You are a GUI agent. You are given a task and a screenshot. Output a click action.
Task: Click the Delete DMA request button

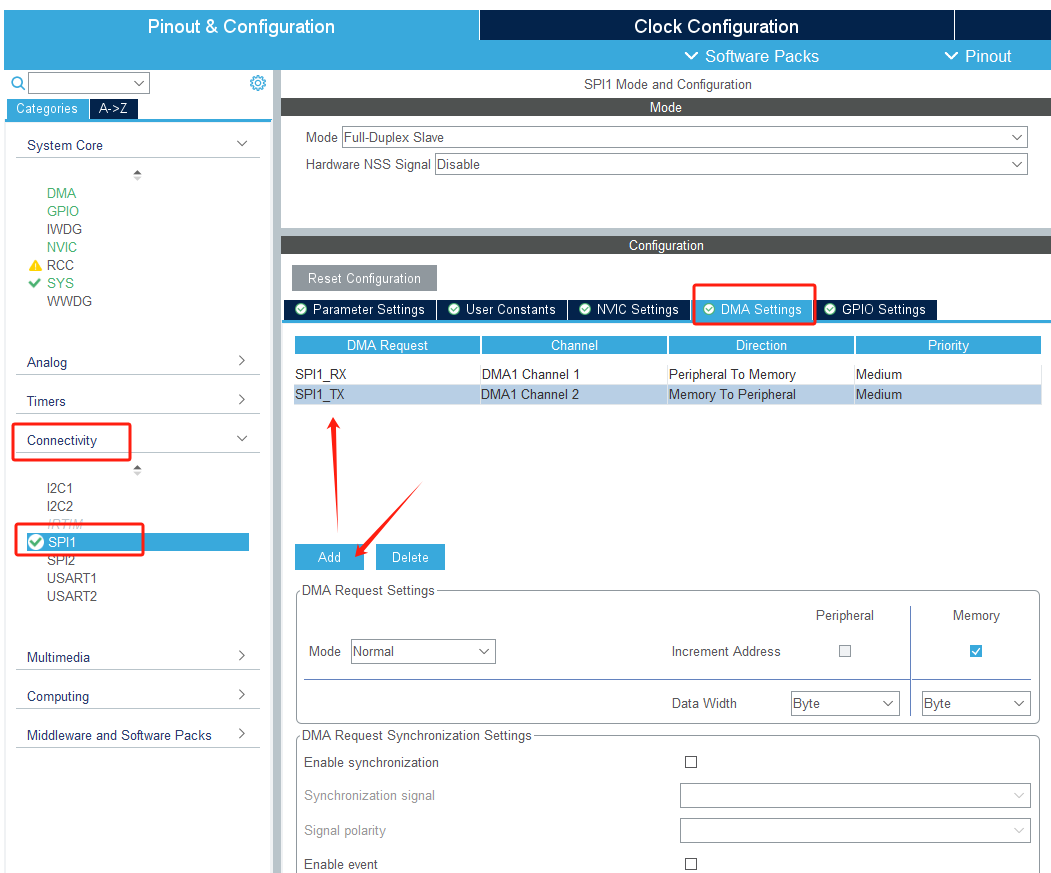tap(410, 557)
